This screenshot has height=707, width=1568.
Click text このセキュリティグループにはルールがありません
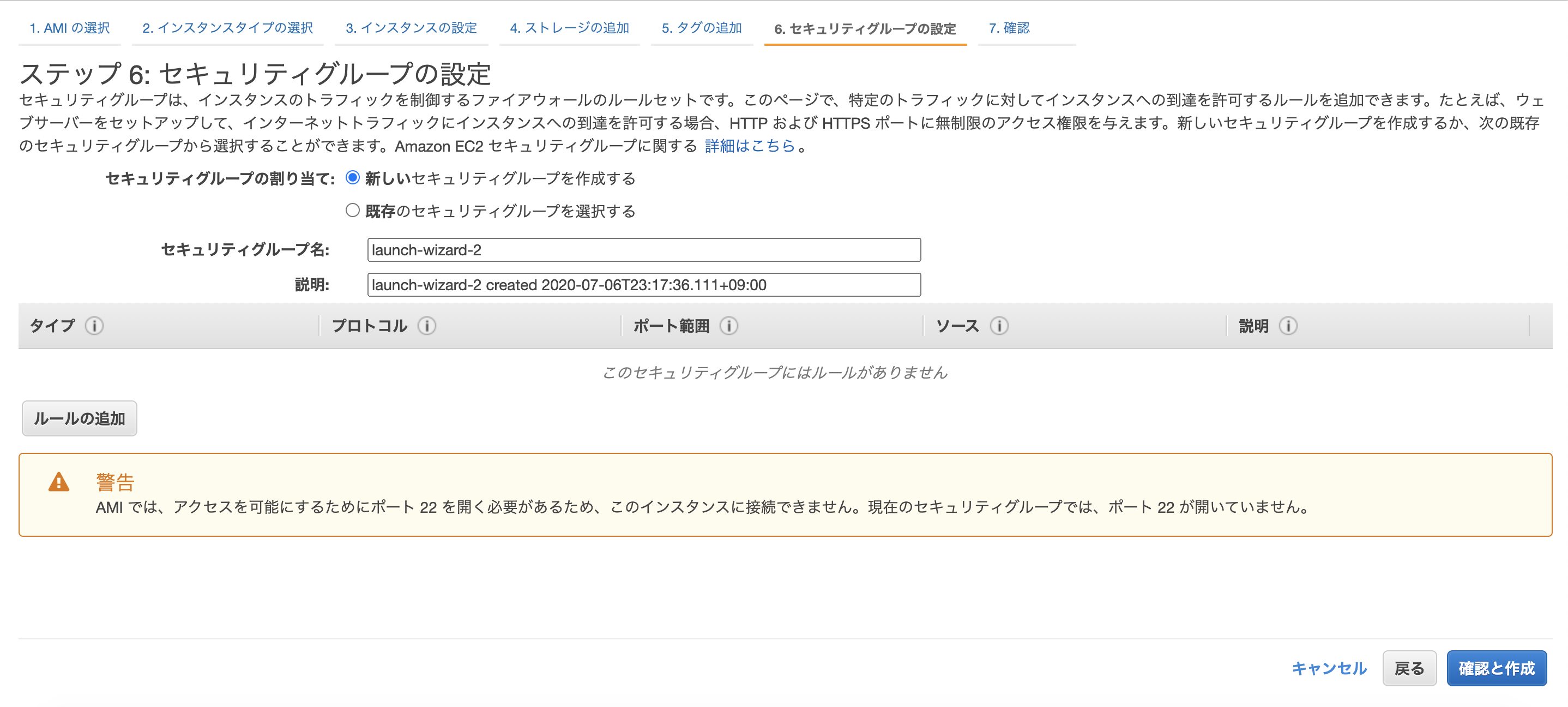775,372
